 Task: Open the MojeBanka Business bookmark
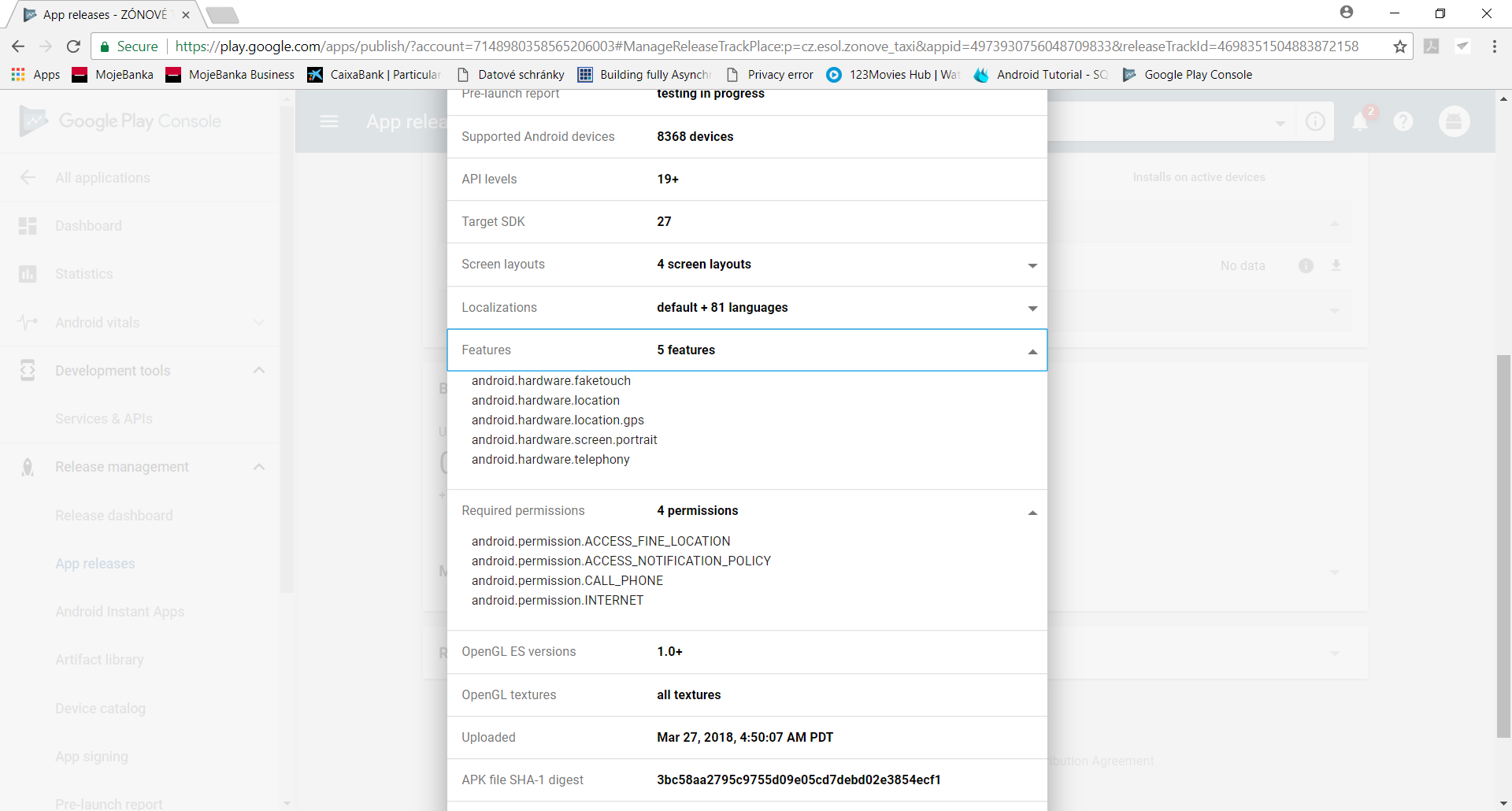tap(230, 75)
